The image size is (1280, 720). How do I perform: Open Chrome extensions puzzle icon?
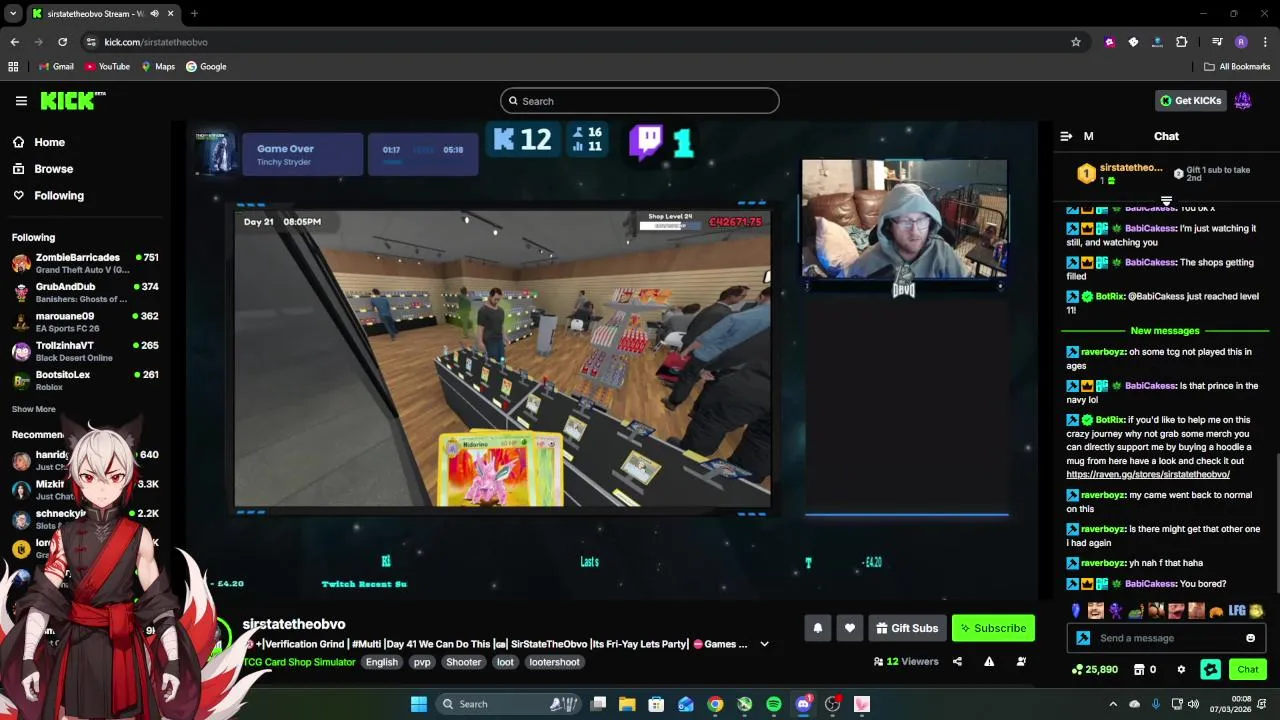pyautogui.click(x=1181, y=42)
